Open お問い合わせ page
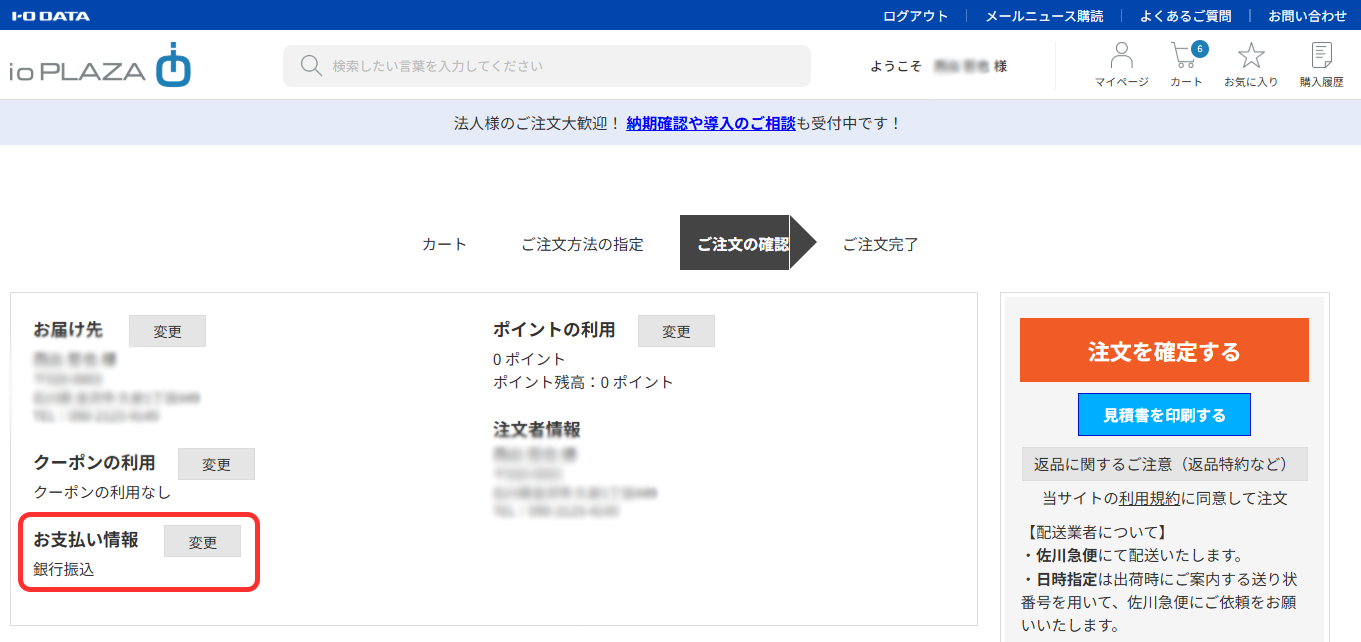This screenshot has height=642, width=1361. coord(1307,16)
